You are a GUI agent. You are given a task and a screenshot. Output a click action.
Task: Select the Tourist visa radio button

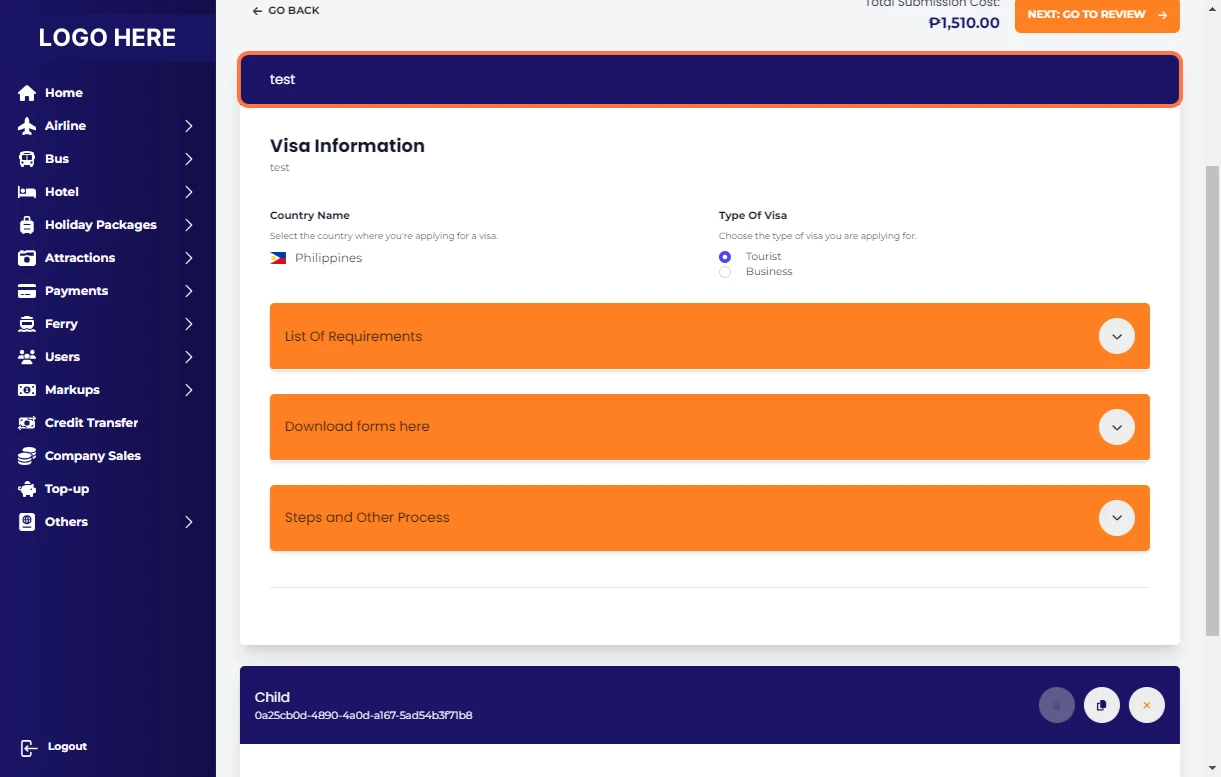(725, 257)
